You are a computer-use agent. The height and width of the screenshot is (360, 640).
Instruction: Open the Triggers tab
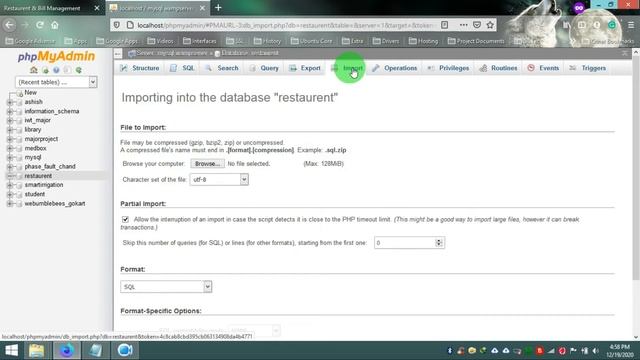588,68
